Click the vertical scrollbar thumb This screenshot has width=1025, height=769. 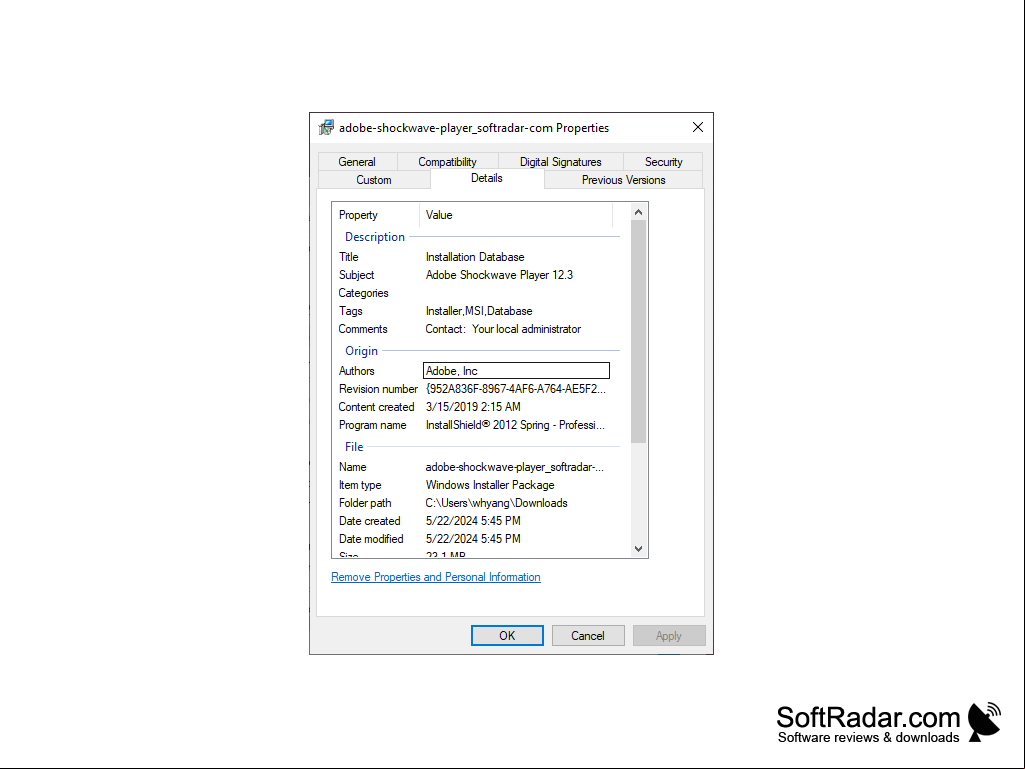pyautogui.click(x=639, y=332)
